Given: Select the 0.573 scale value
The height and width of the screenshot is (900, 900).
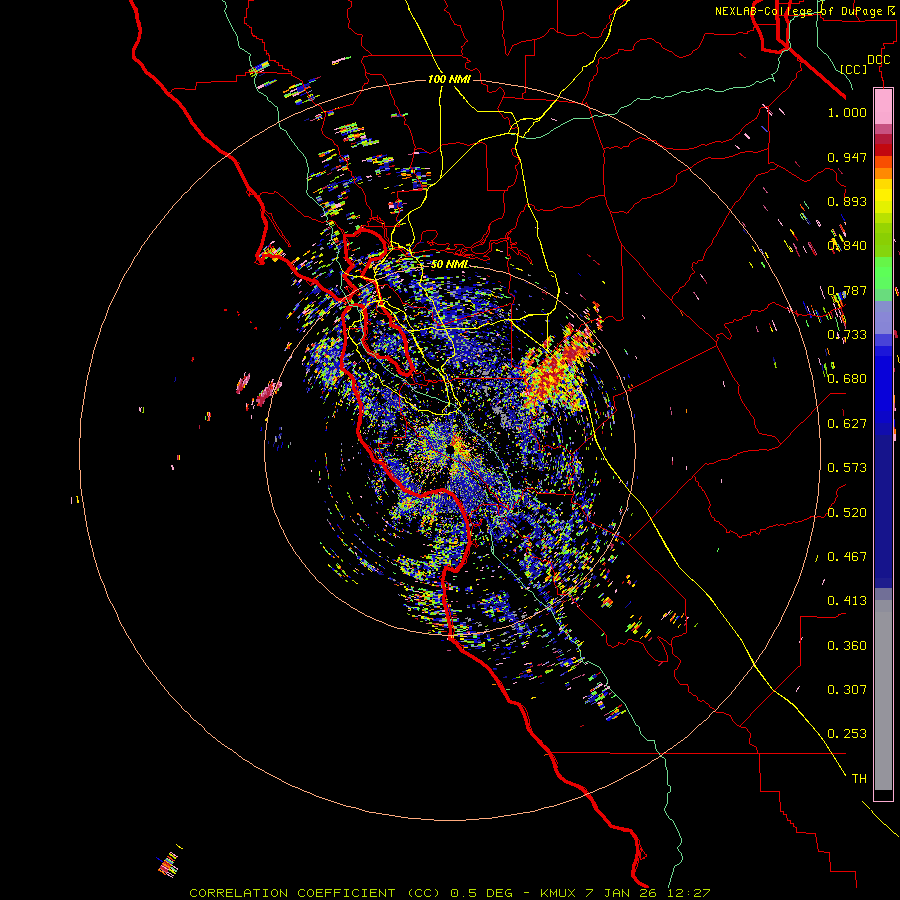Looking at the screenshot, I should pos(847,468).
